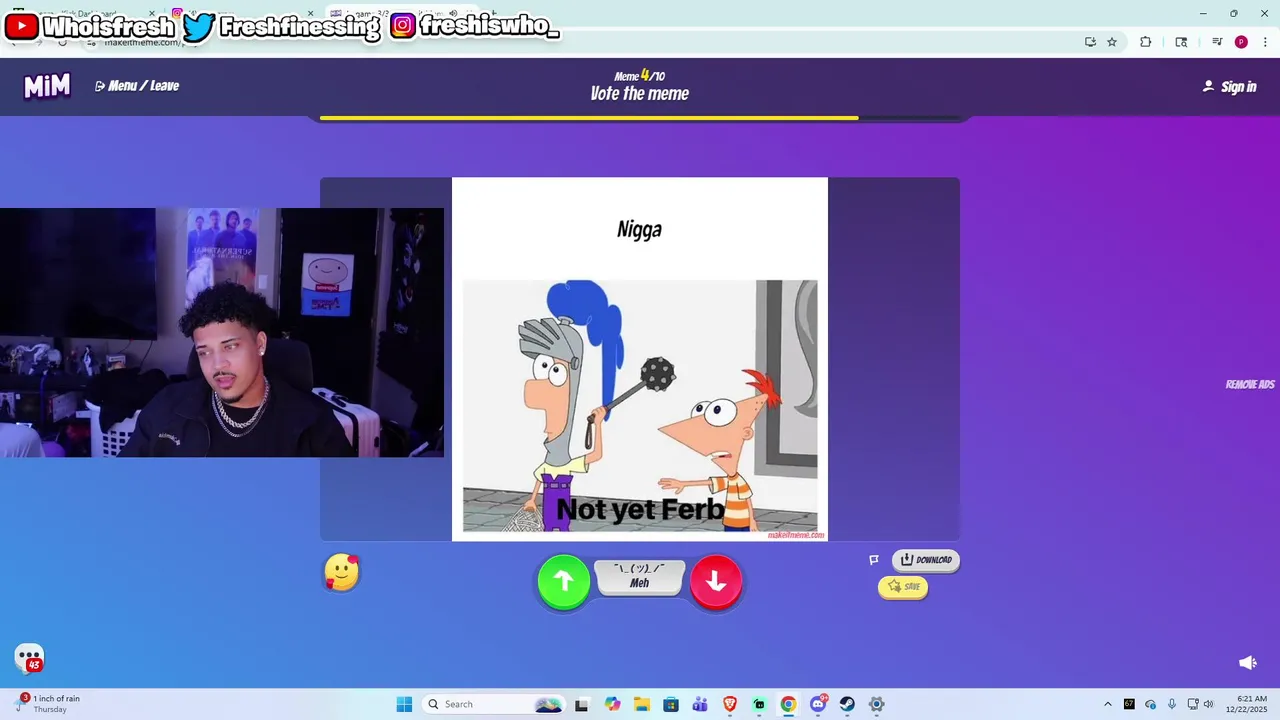Open the emoji reaction picker

pyautogui.click(x=342, y=573)
